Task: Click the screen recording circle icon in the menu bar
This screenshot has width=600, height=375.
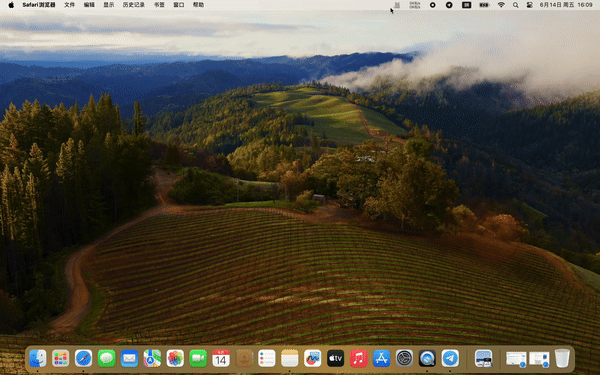Action: click(432, 5)
